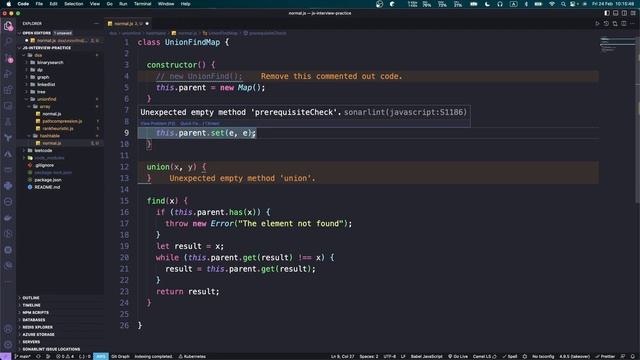The image size is (640, 360).
Task: Open the Run menu
Action: 123,4
